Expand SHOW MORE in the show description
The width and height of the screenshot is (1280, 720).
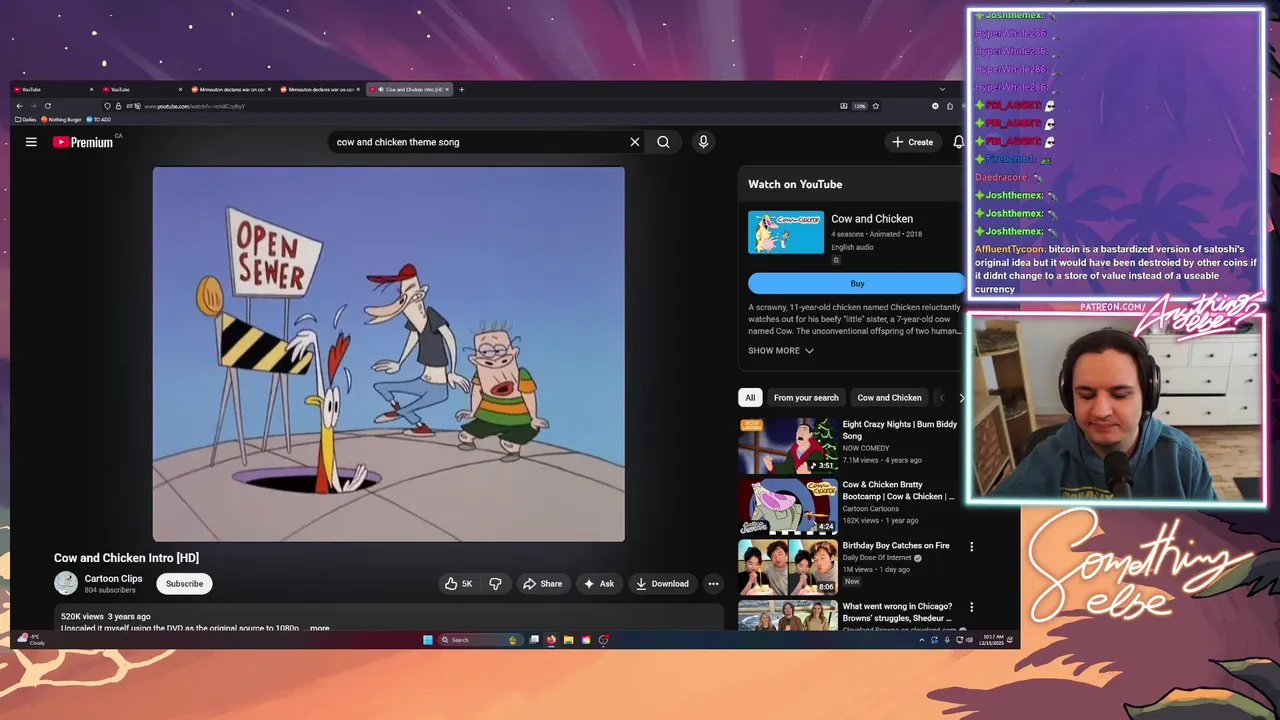pyautogui.click(x=781, y=351)
